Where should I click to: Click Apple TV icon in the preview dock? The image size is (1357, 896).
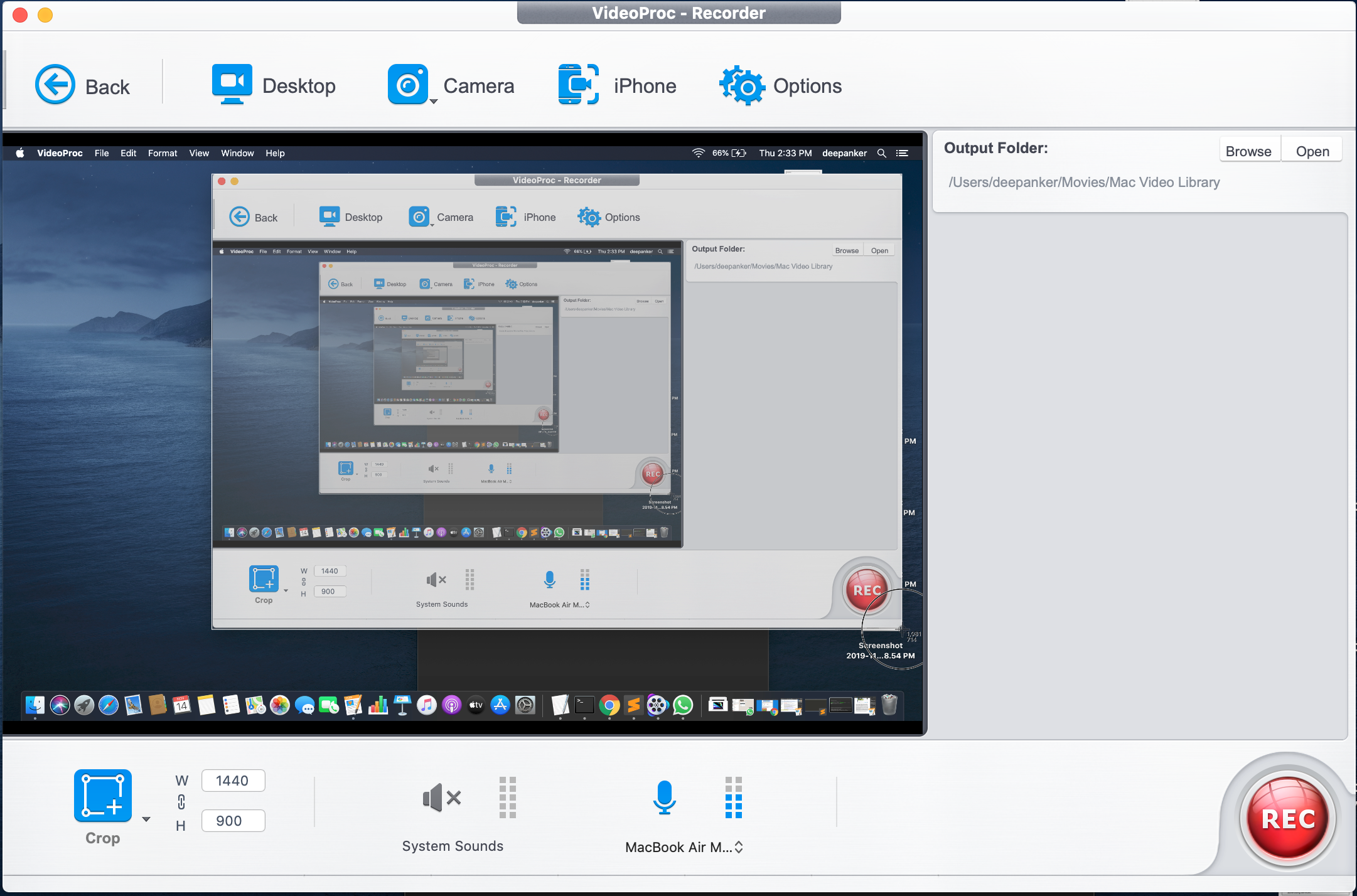tap(476, 705)
